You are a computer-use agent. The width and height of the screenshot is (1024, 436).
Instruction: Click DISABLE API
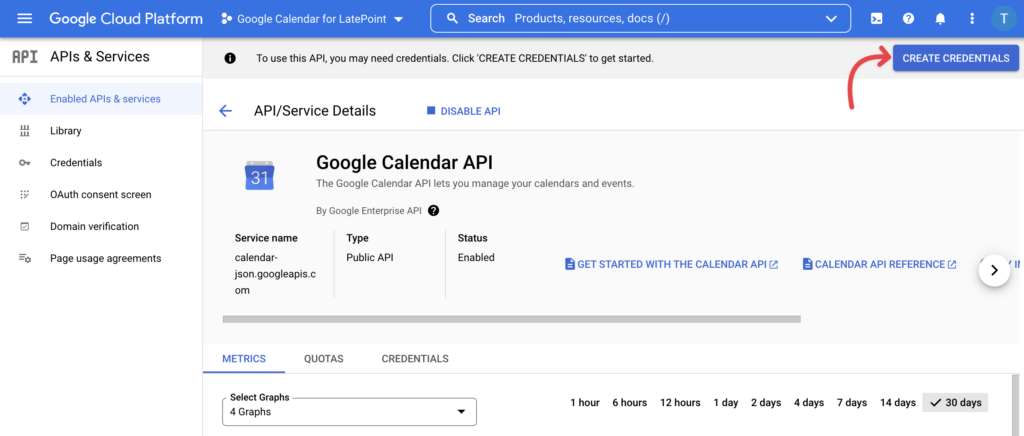464,111
